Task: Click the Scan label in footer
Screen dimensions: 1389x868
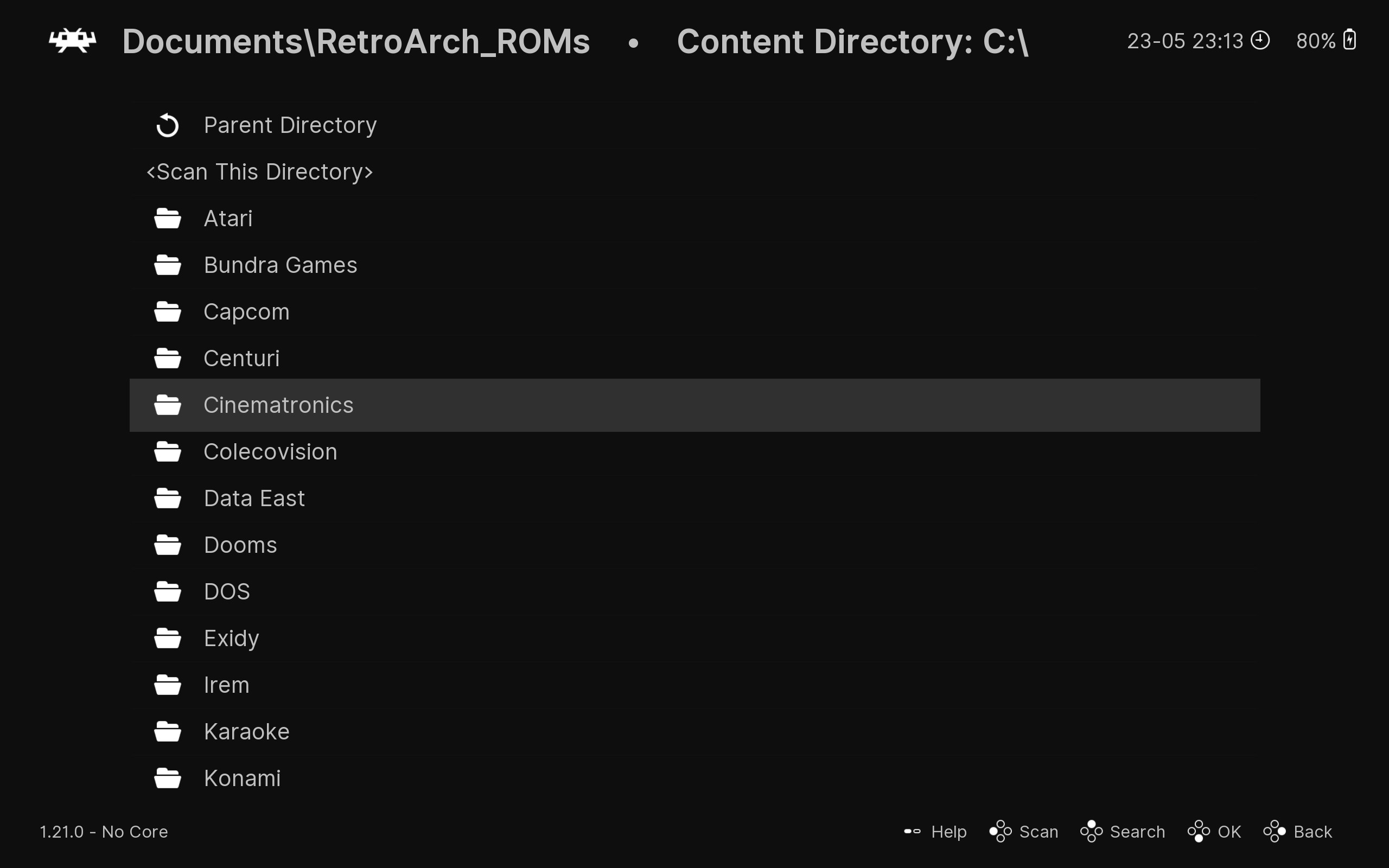Action: (x=1039, y=831)
